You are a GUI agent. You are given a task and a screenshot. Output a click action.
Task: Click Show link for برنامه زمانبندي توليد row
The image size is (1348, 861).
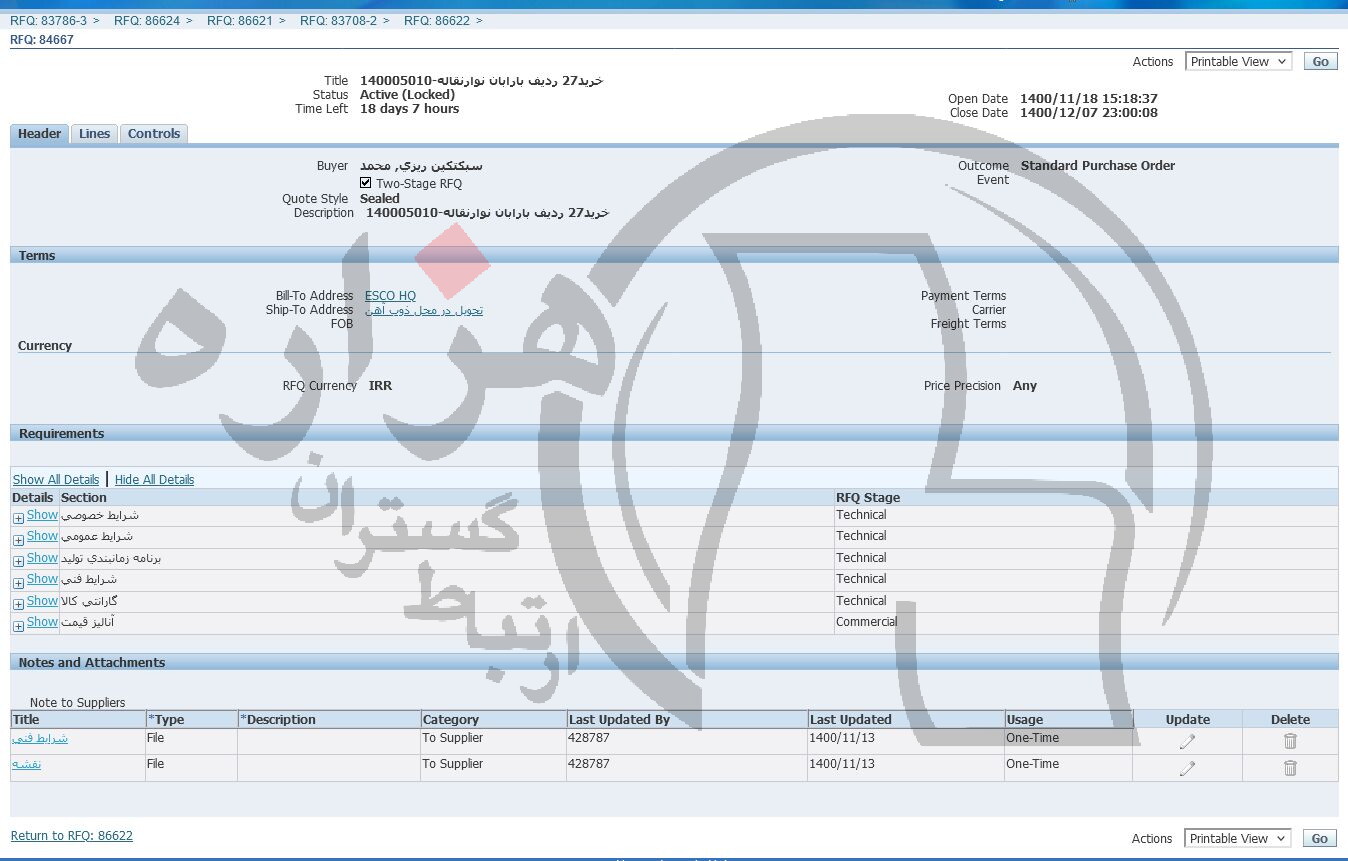click(x=42, y=558)
